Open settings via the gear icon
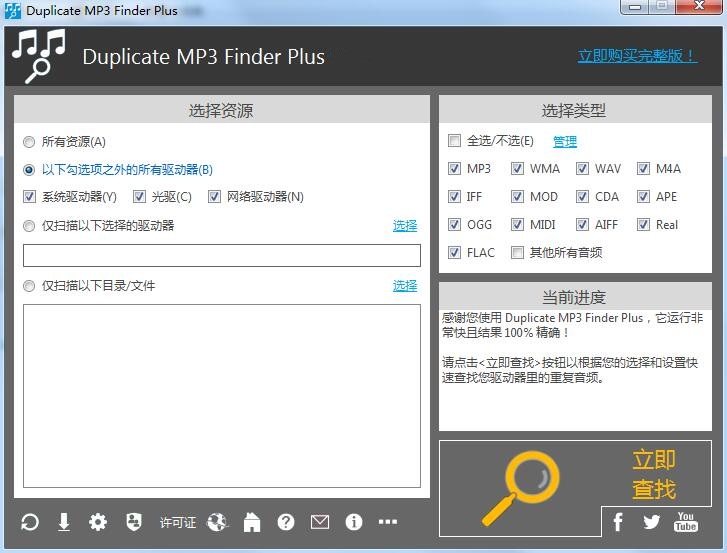The width and height of the screenshot is (727, 553). pos(98,522)
